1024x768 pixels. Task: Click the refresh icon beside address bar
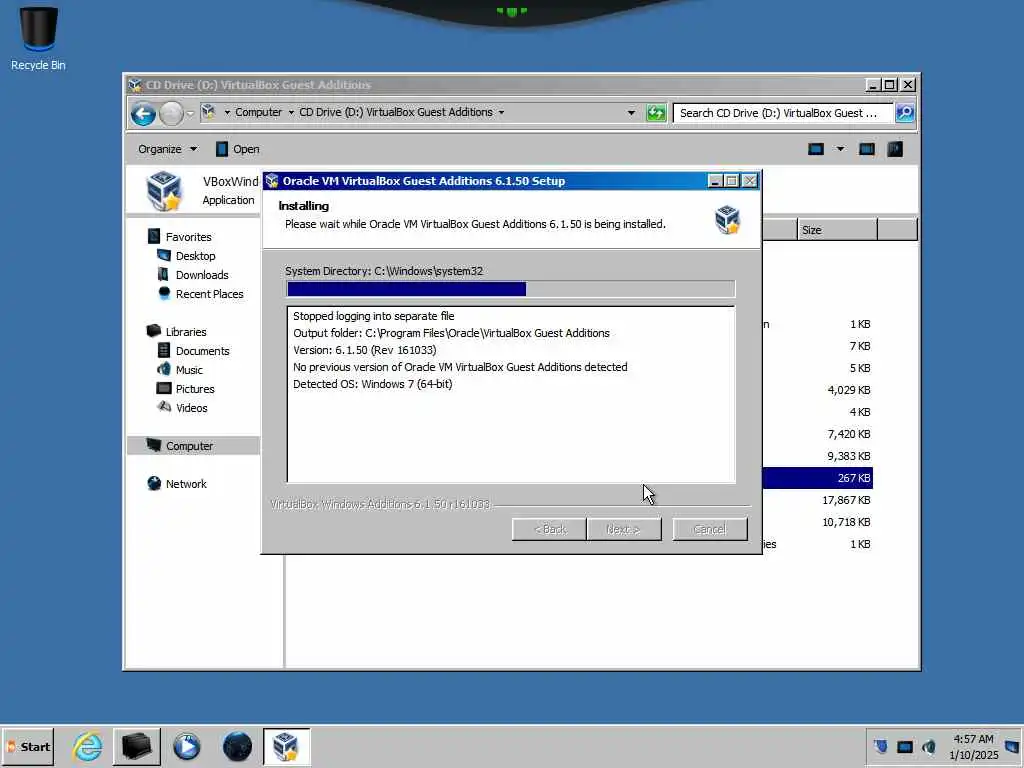click(656, 113)
